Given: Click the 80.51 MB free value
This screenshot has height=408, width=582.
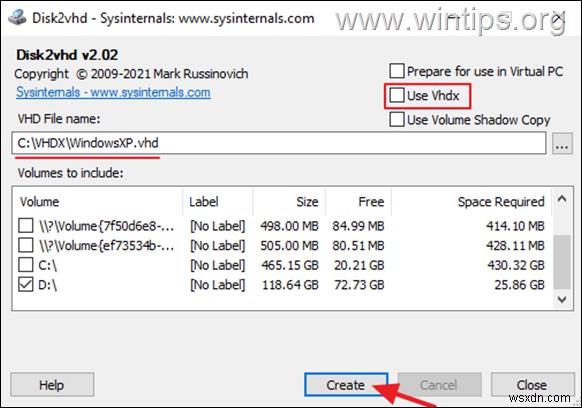Looking at the screenshot, I should tap(359, 245).
